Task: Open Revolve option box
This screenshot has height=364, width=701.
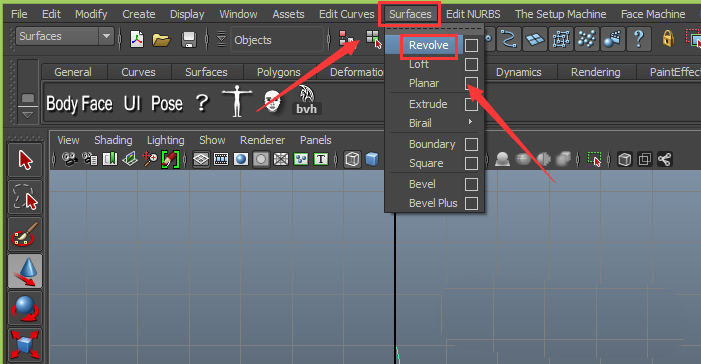Action: click(x=471, y=45)
